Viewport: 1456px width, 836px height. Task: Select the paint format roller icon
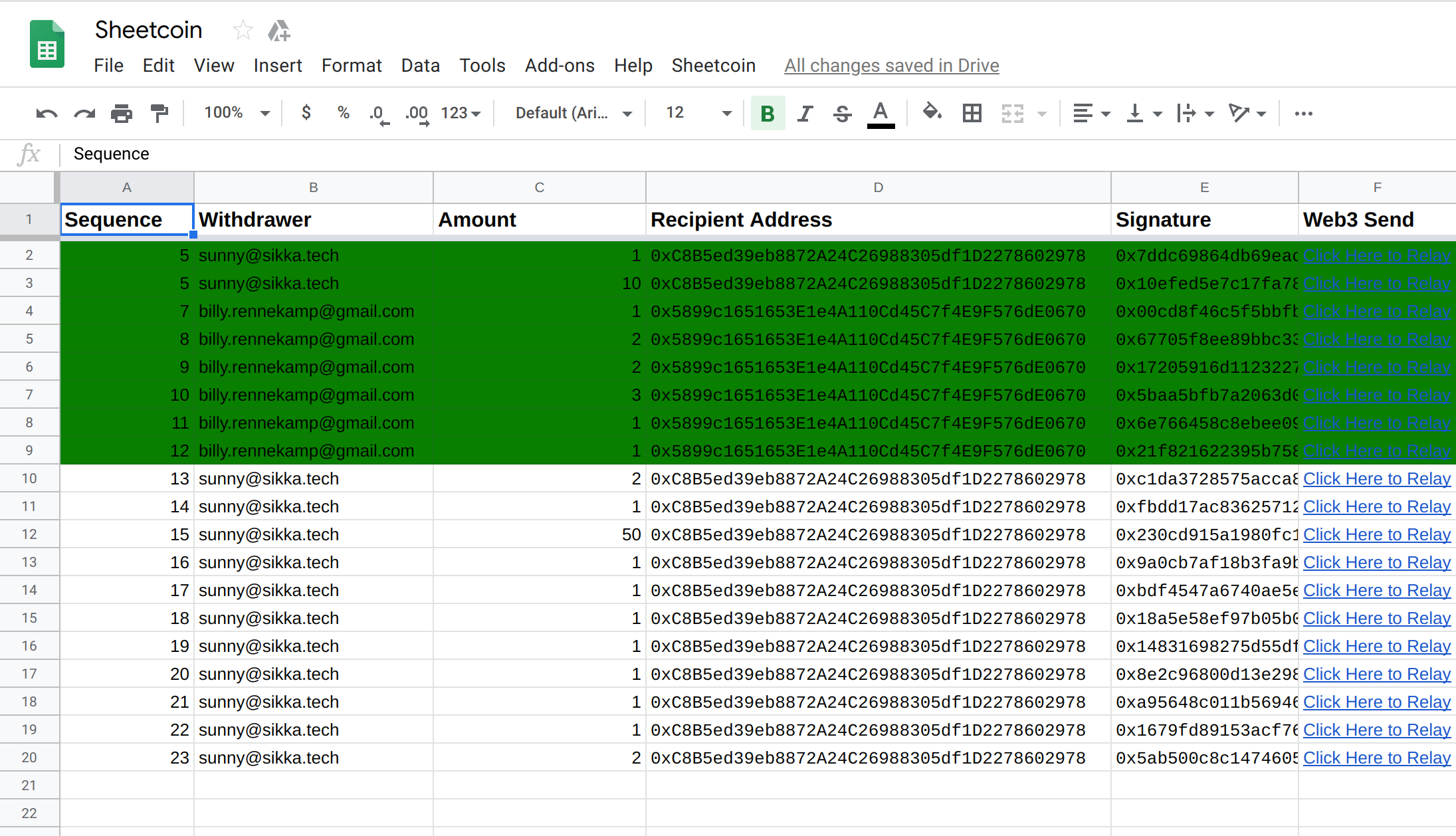click(159, 114)
